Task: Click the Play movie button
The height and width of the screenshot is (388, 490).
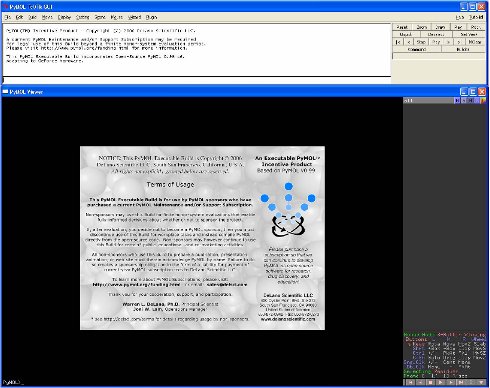Action: (436, 42)
